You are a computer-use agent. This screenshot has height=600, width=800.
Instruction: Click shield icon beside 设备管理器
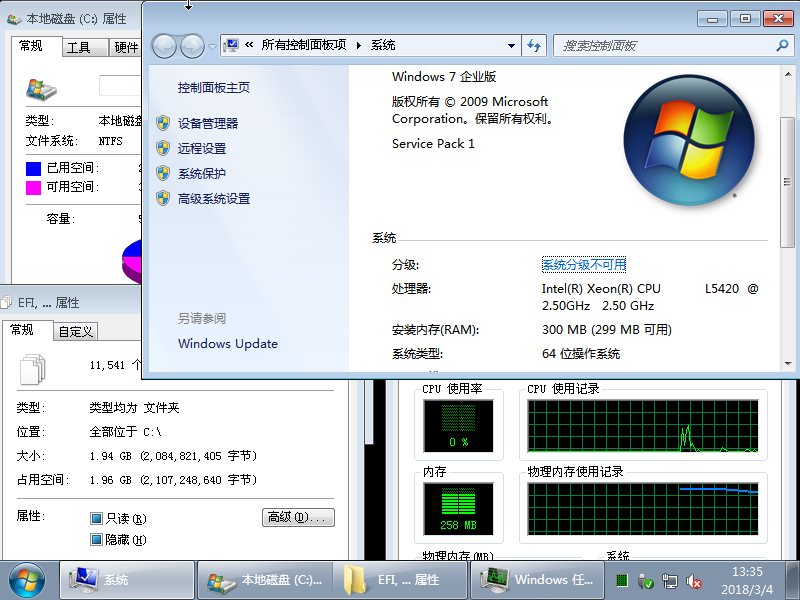163,123
